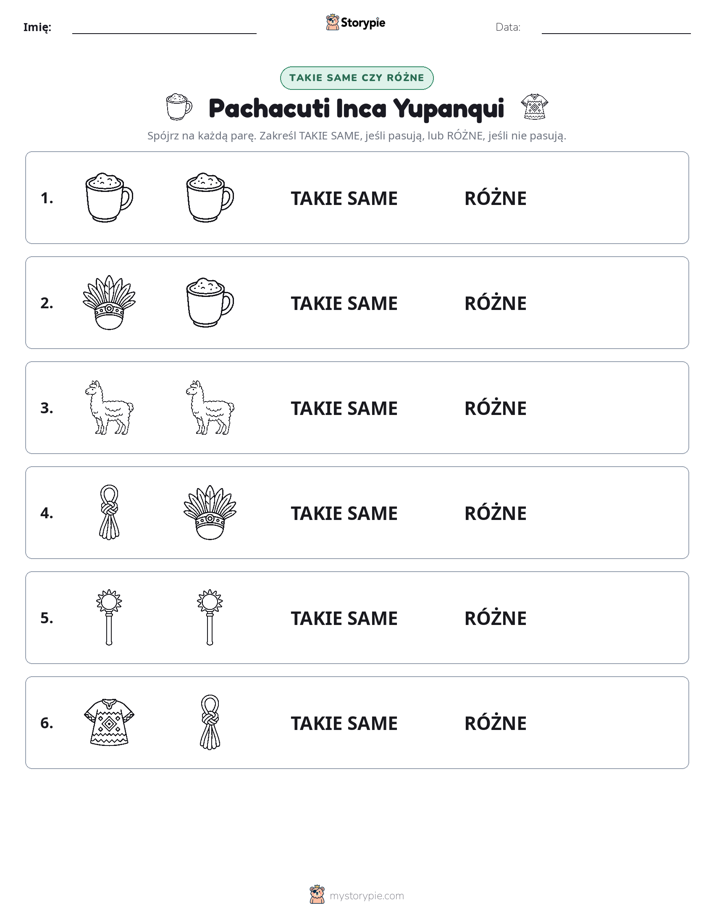Click the patterned tunic icon in row 6
Image resolution: width=714 pixels, height=924 pixels.
[x=109, y=722]
